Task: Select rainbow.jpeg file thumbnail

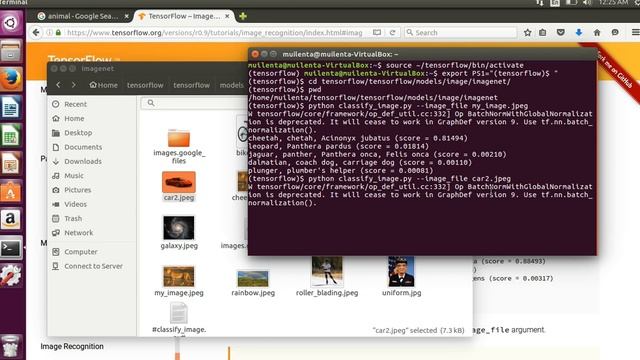Action: tap(253, 279)
